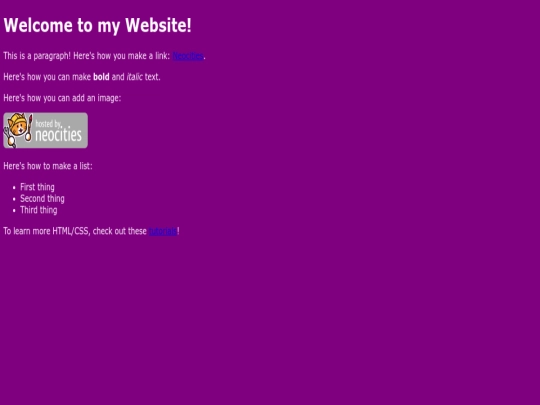Click the hosted by Neocities badge image
Viewport: 540px width, 405px height.
[45, 131]
